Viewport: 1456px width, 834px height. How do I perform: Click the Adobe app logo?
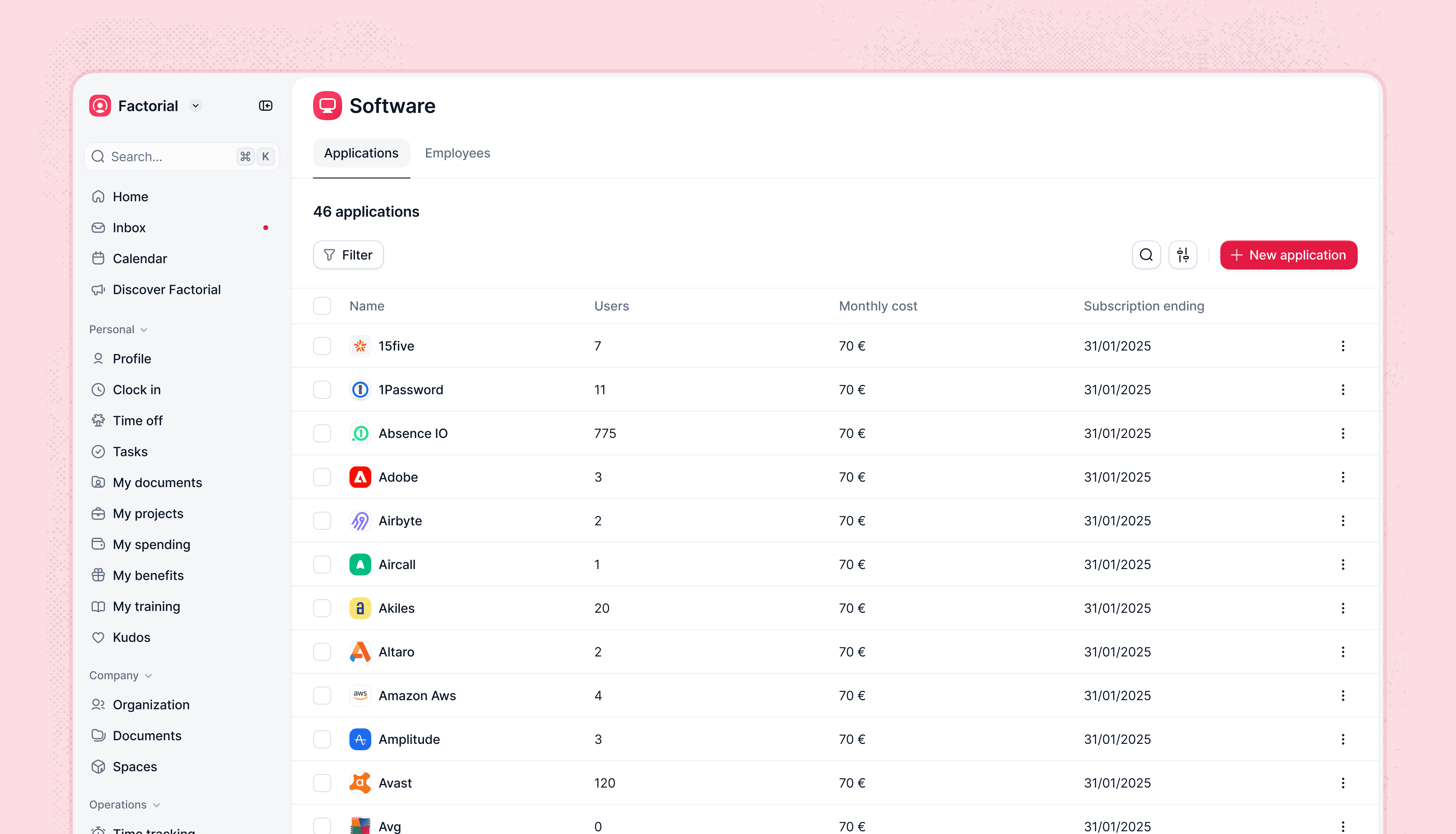360,477
